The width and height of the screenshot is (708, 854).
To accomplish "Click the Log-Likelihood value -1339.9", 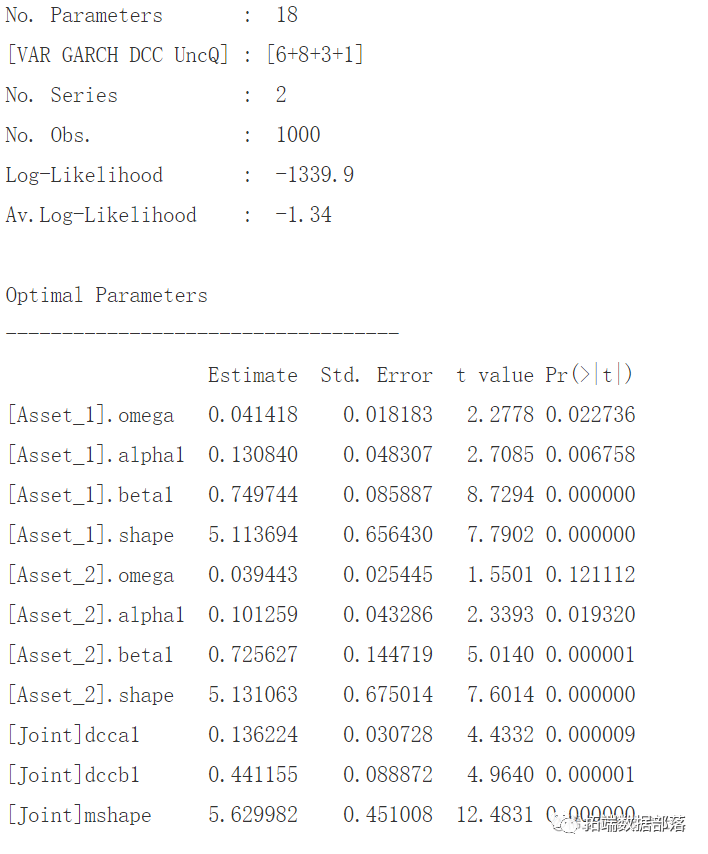I will (314, 175).
